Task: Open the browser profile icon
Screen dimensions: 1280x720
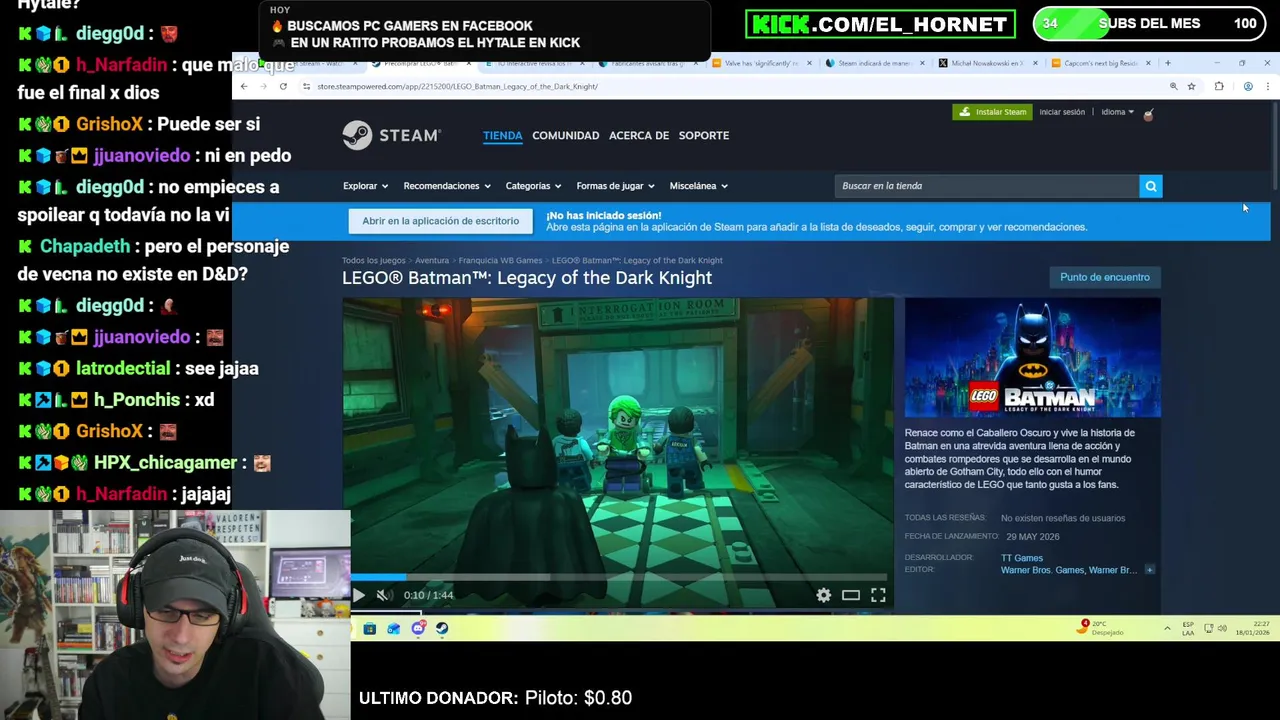Action: coord(1248,86)
